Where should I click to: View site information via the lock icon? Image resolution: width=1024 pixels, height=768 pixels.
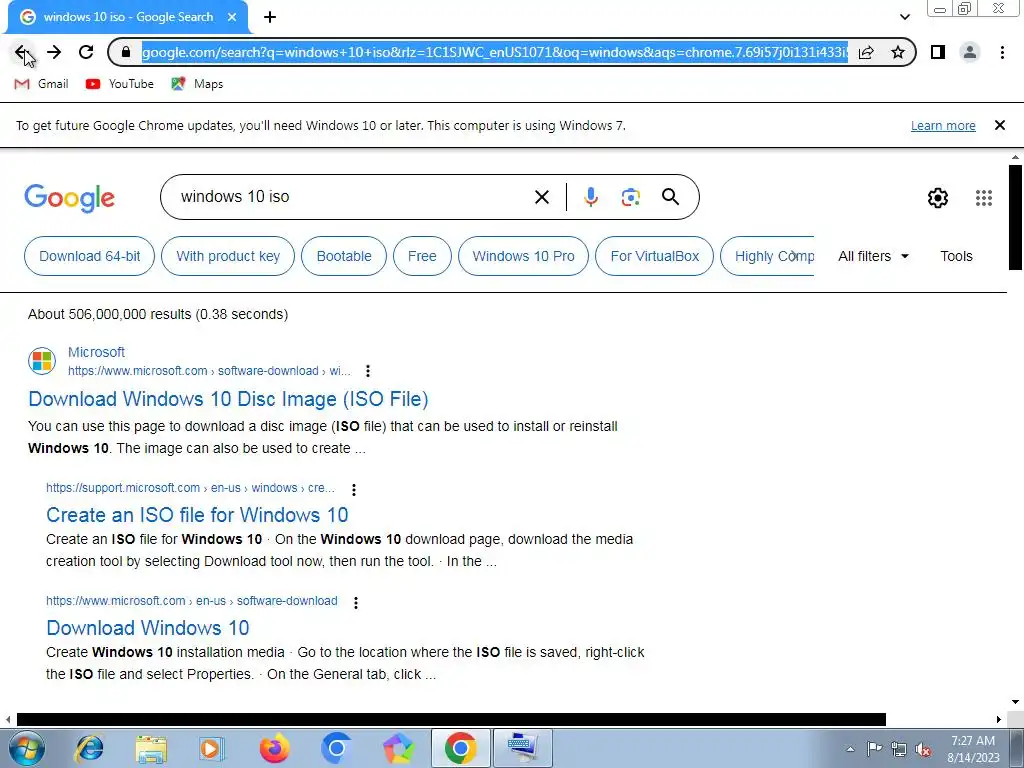pyautogui.click(x=127, y=52)
